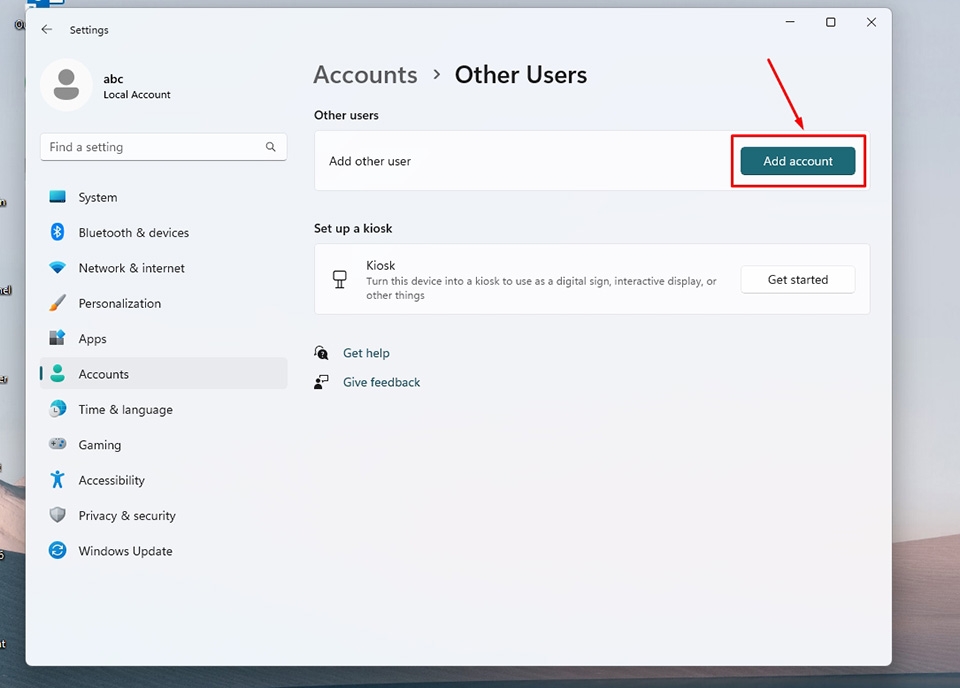Screen dimensions: 960x688
Task: Click the Gaming controller icon
Action: [58, 444]
